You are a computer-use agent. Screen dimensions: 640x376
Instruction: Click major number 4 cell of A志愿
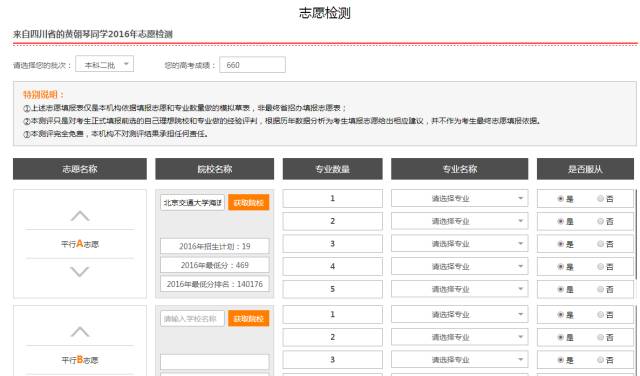[x=333, y=267]
